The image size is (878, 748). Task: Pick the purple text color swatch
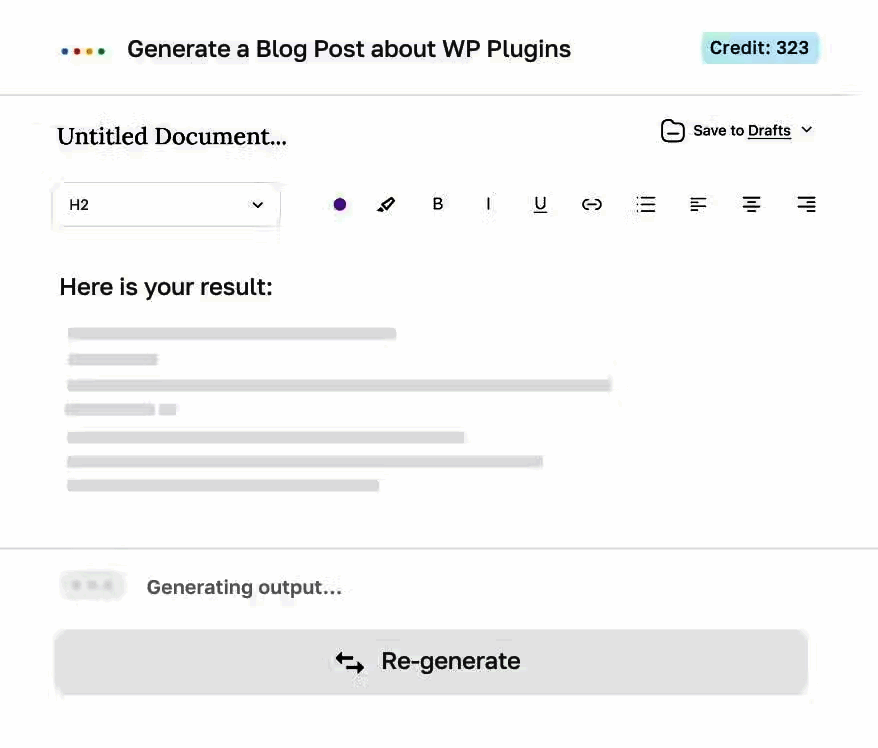point(340,204)
